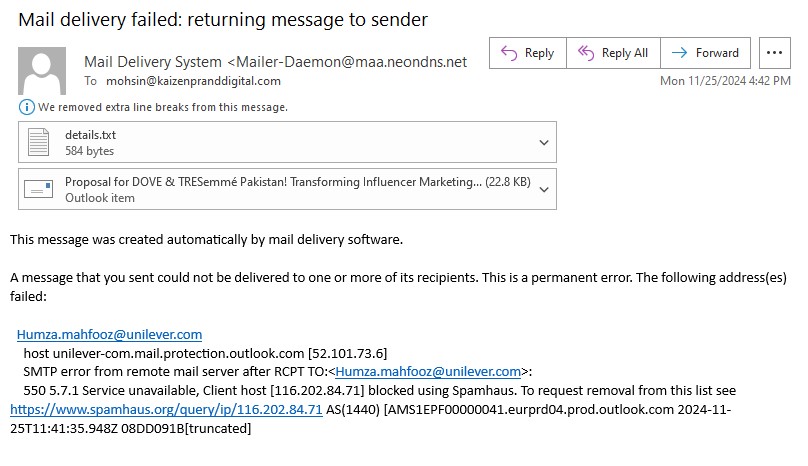Open the More actions ellipsis menu
Viewport: 808px width, 466px height.
[774, 53]
